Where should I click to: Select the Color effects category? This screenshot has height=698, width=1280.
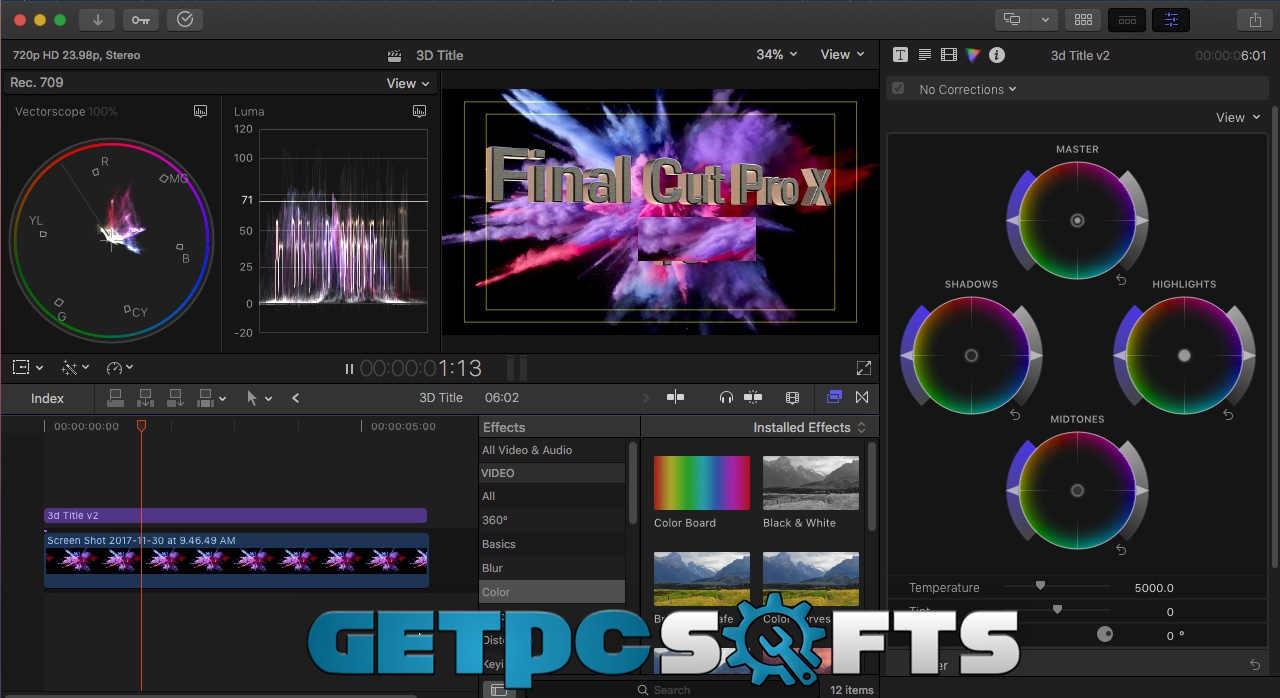click(x=553, y=592)
